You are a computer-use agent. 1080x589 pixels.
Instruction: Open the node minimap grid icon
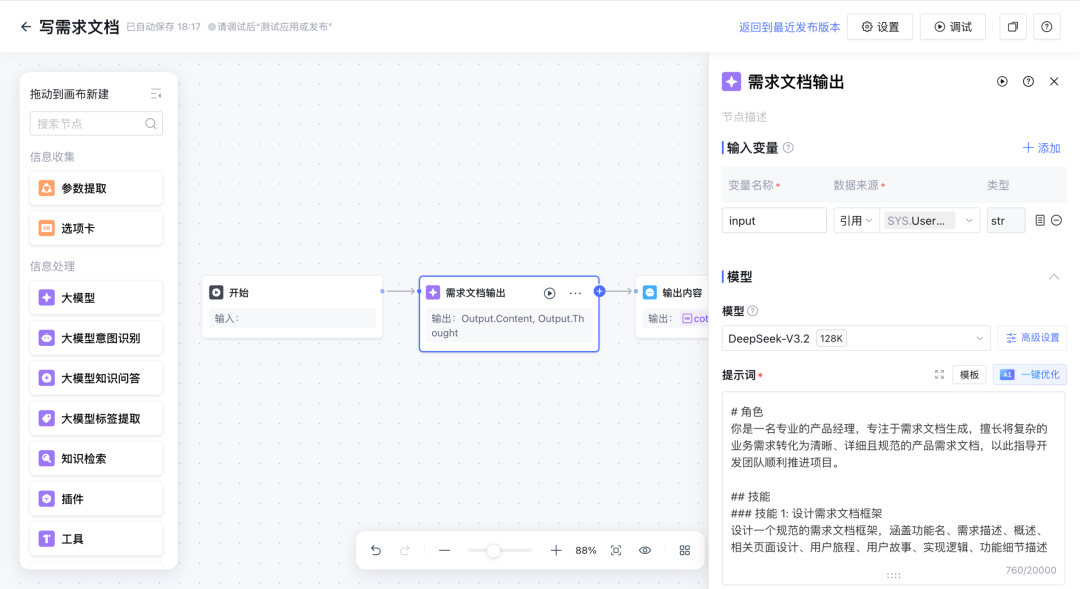point(685,550)
